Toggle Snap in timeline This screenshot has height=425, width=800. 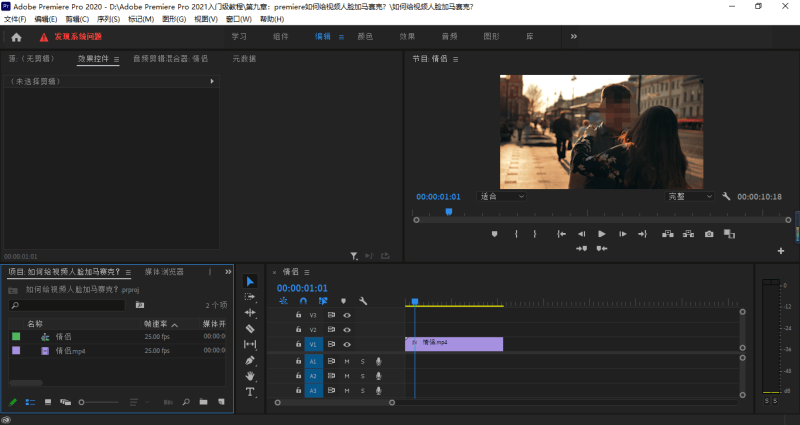point(303,301)
